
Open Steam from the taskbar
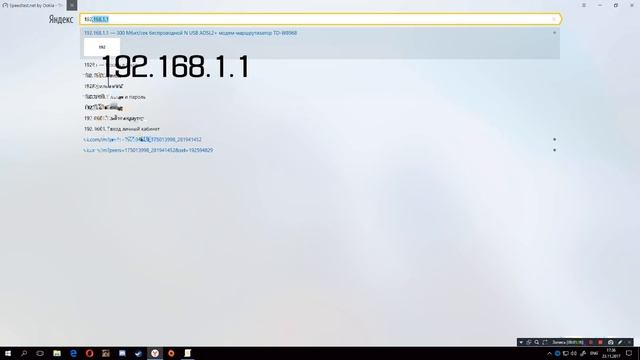(x=138, y=353)
